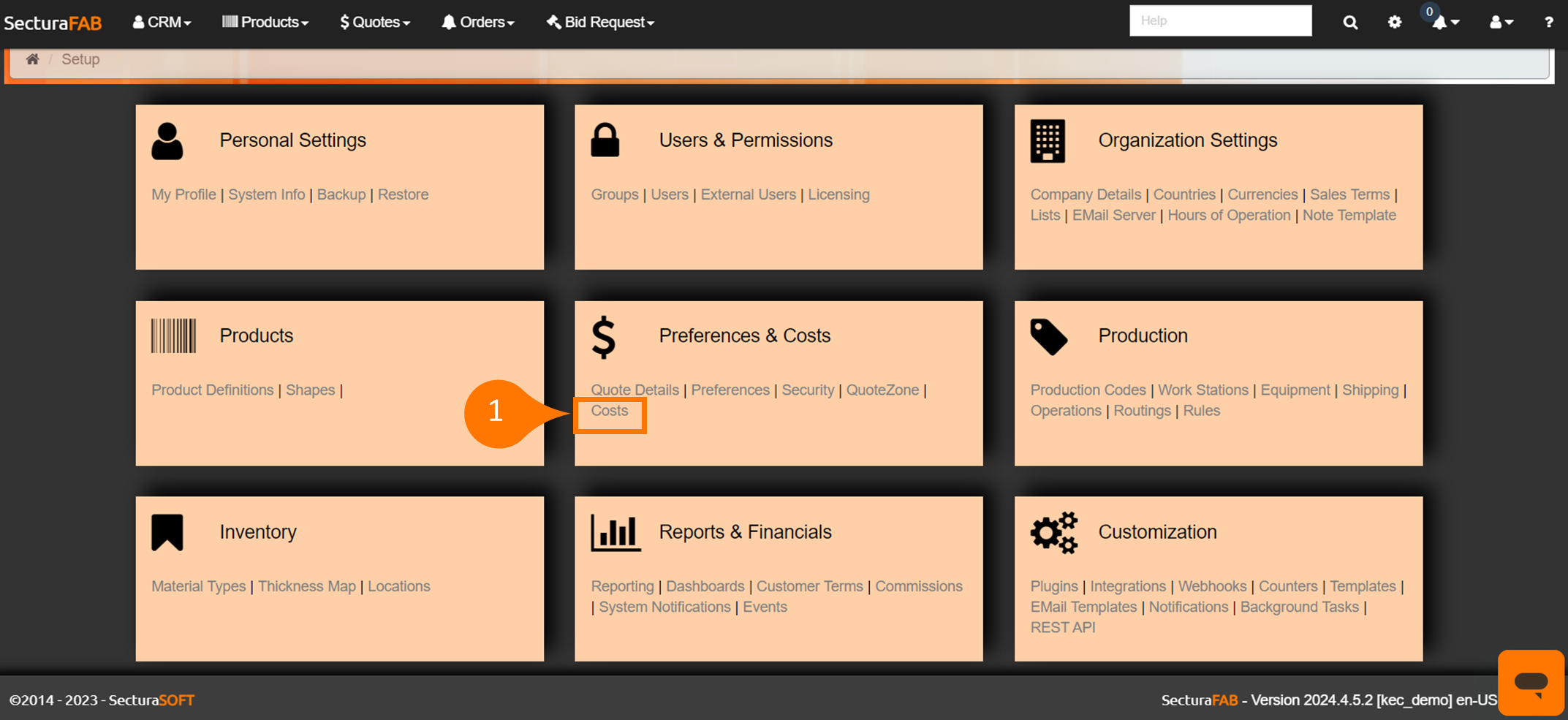Click the question mark help icon

[x=1548, y=22]
